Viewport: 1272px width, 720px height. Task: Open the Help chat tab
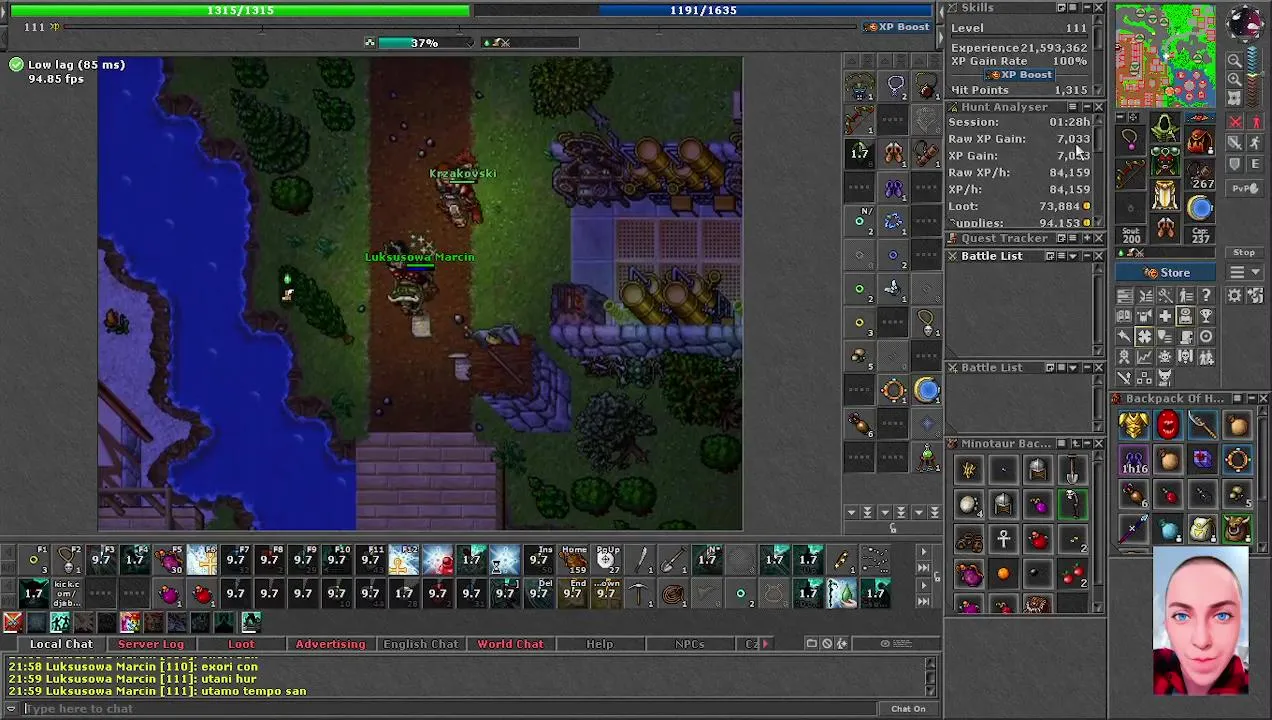(600, 644)
